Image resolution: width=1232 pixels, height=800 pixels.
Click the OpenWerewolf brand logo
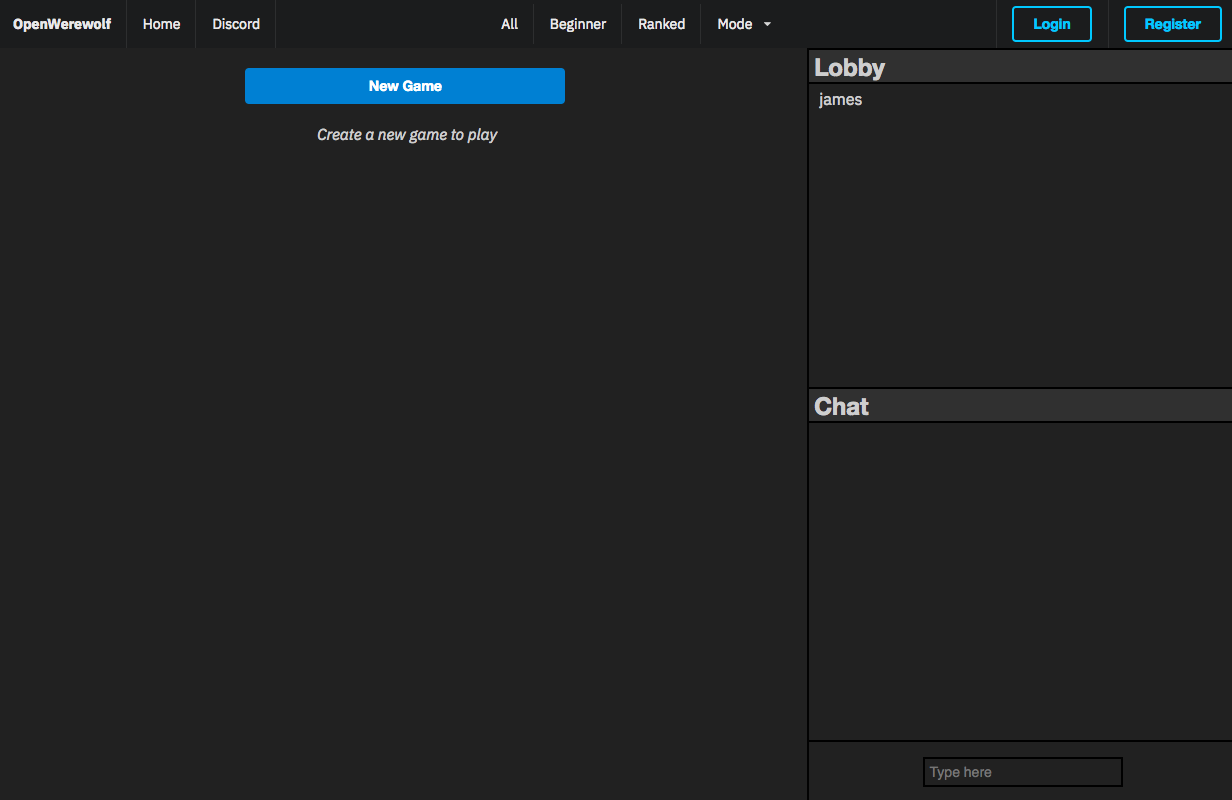coord(62,24)
